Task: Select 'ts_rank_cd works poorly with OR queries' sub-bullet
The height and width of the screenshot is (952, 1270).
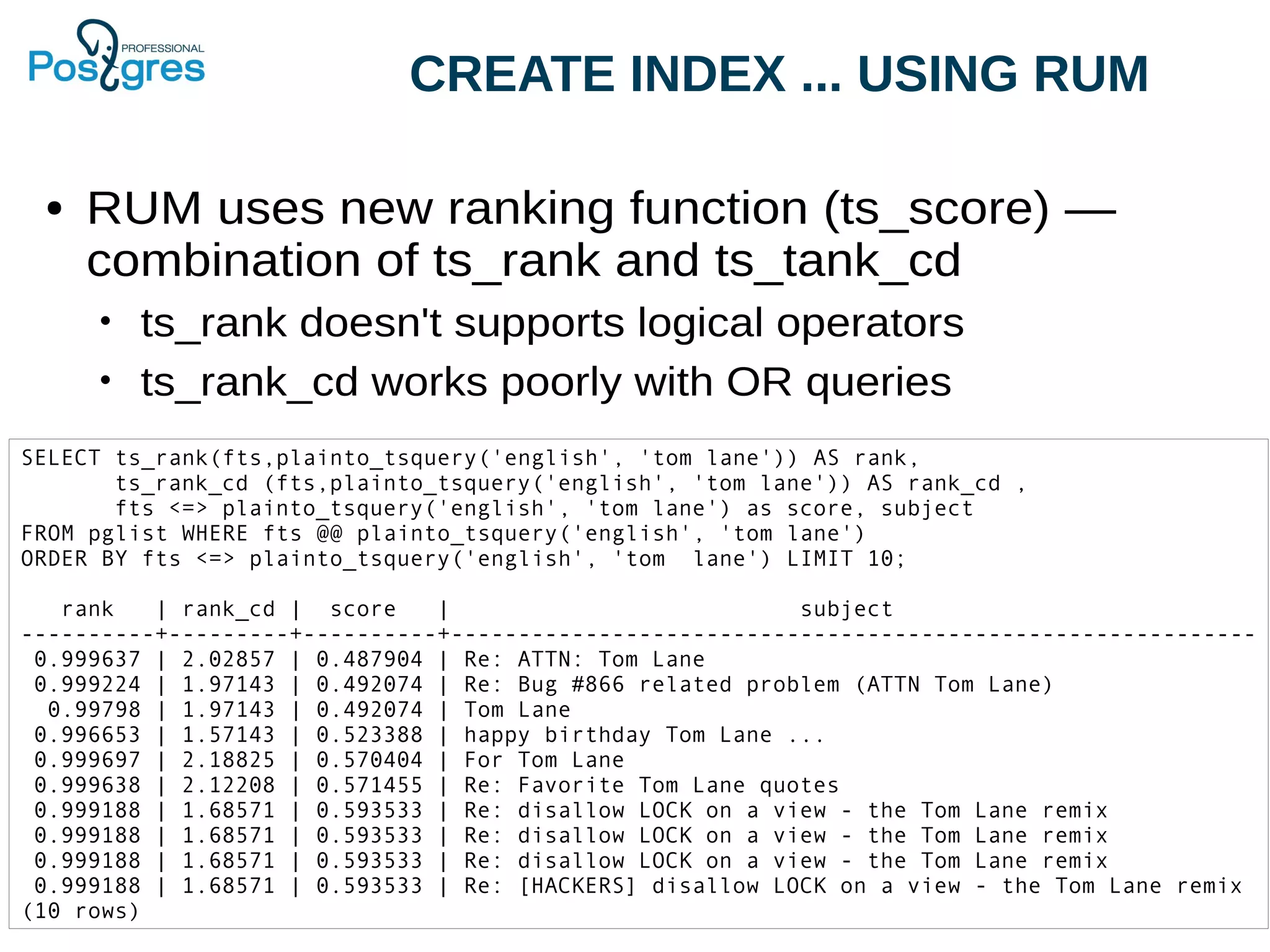Action: [x=546, y=382]
